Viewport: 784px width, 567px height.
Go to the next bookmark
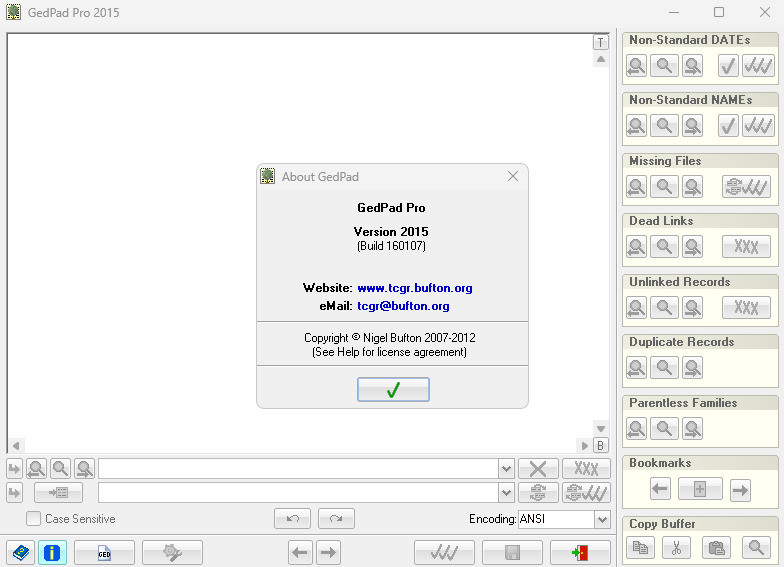[740, 489]
